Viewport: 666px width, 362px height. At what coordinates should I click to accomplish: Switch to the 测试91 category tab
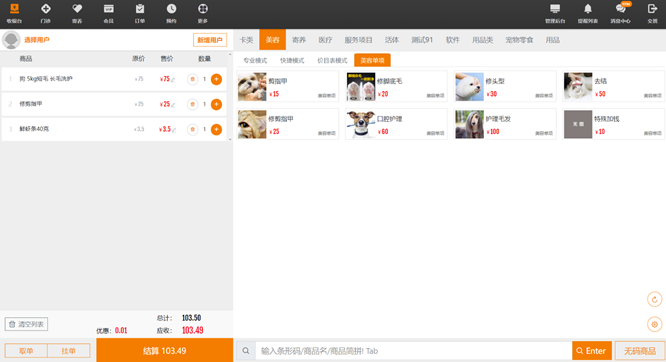[x=422, y=40]
